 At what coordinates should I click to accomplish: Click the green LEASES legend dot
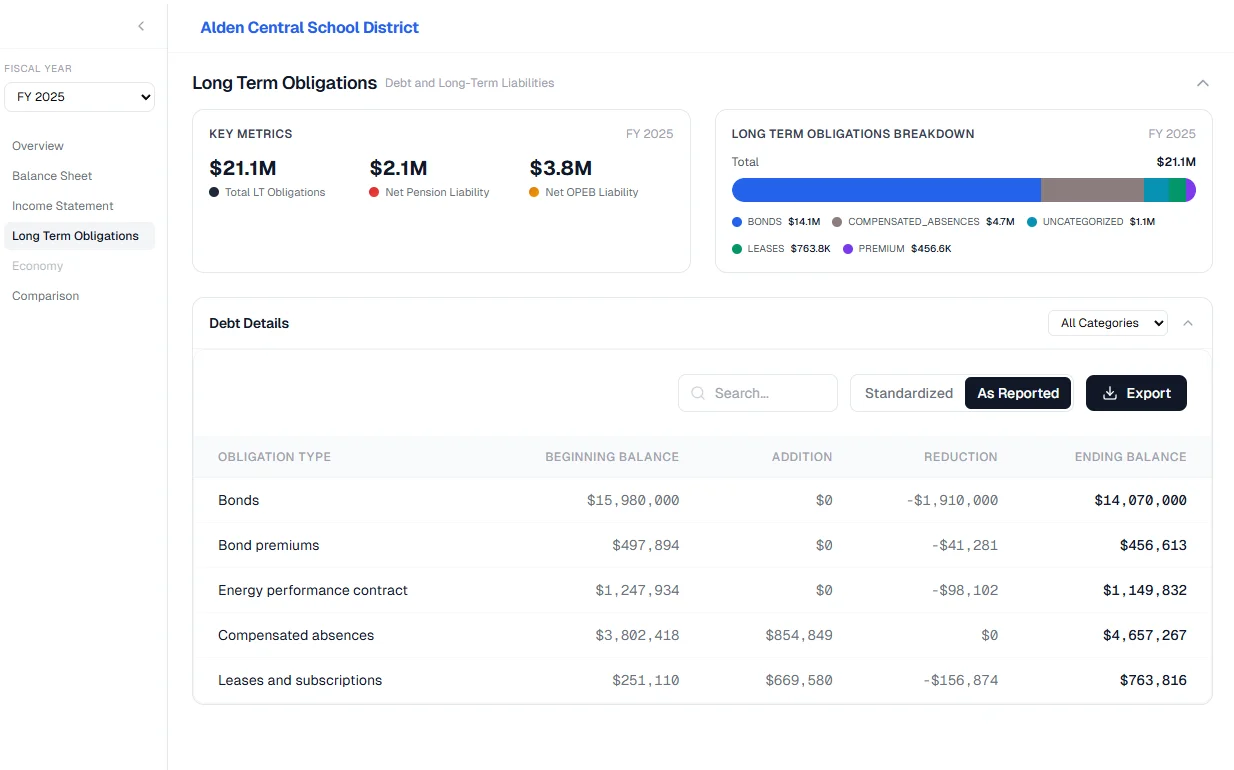tap(737, 249)
